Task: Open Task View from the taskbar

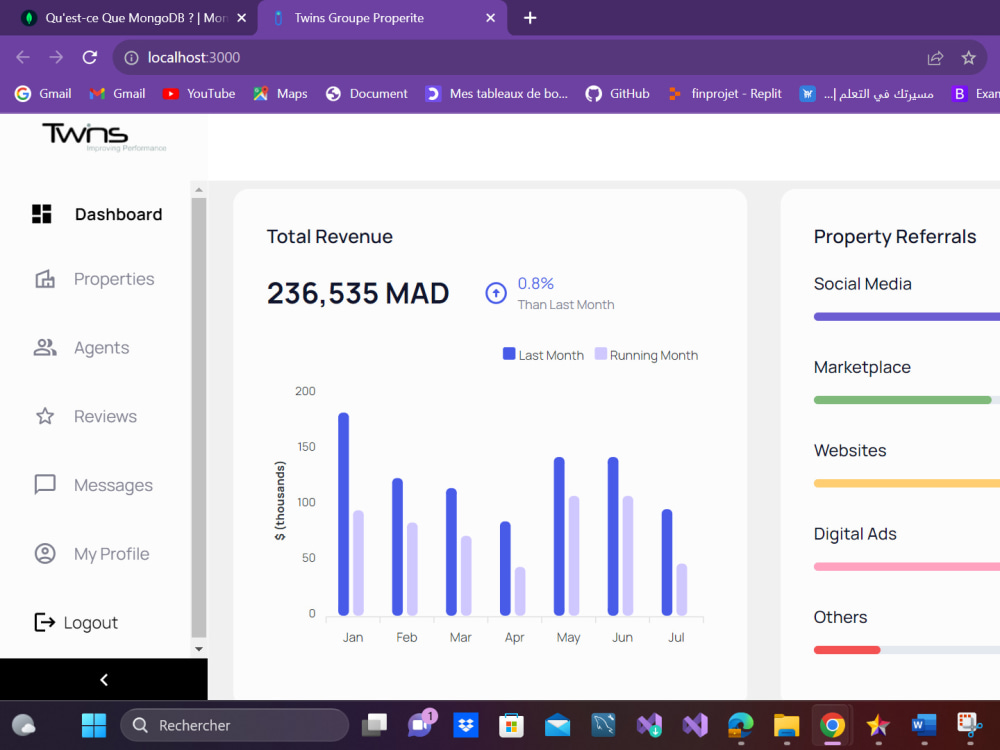Action: coord(374,725)
